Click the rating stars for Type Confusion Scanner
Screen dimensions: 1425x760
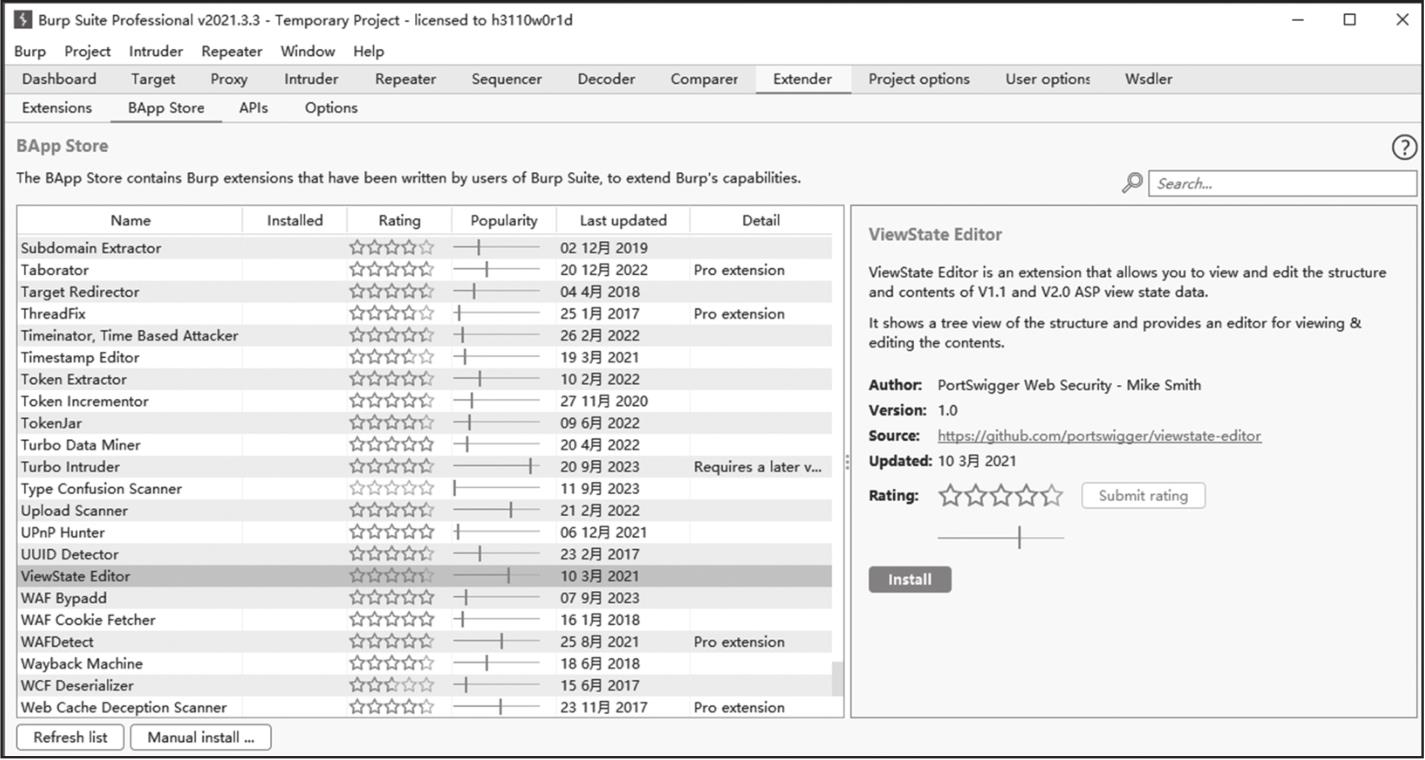[391, 489]
